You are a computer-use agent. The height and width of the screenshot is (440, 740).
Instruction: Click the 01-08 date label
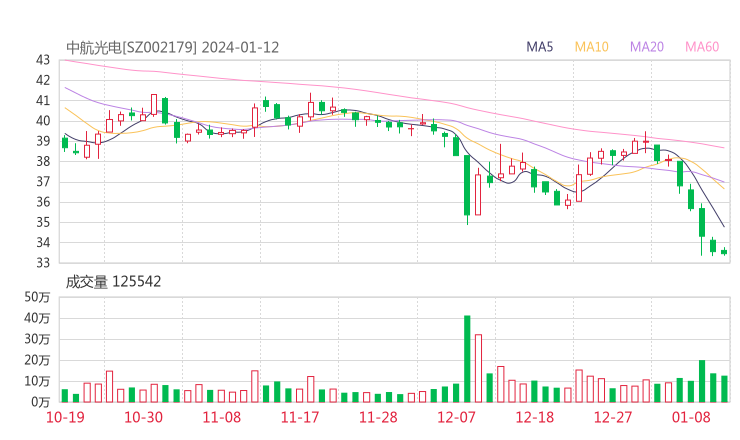[x=690, y=417]
